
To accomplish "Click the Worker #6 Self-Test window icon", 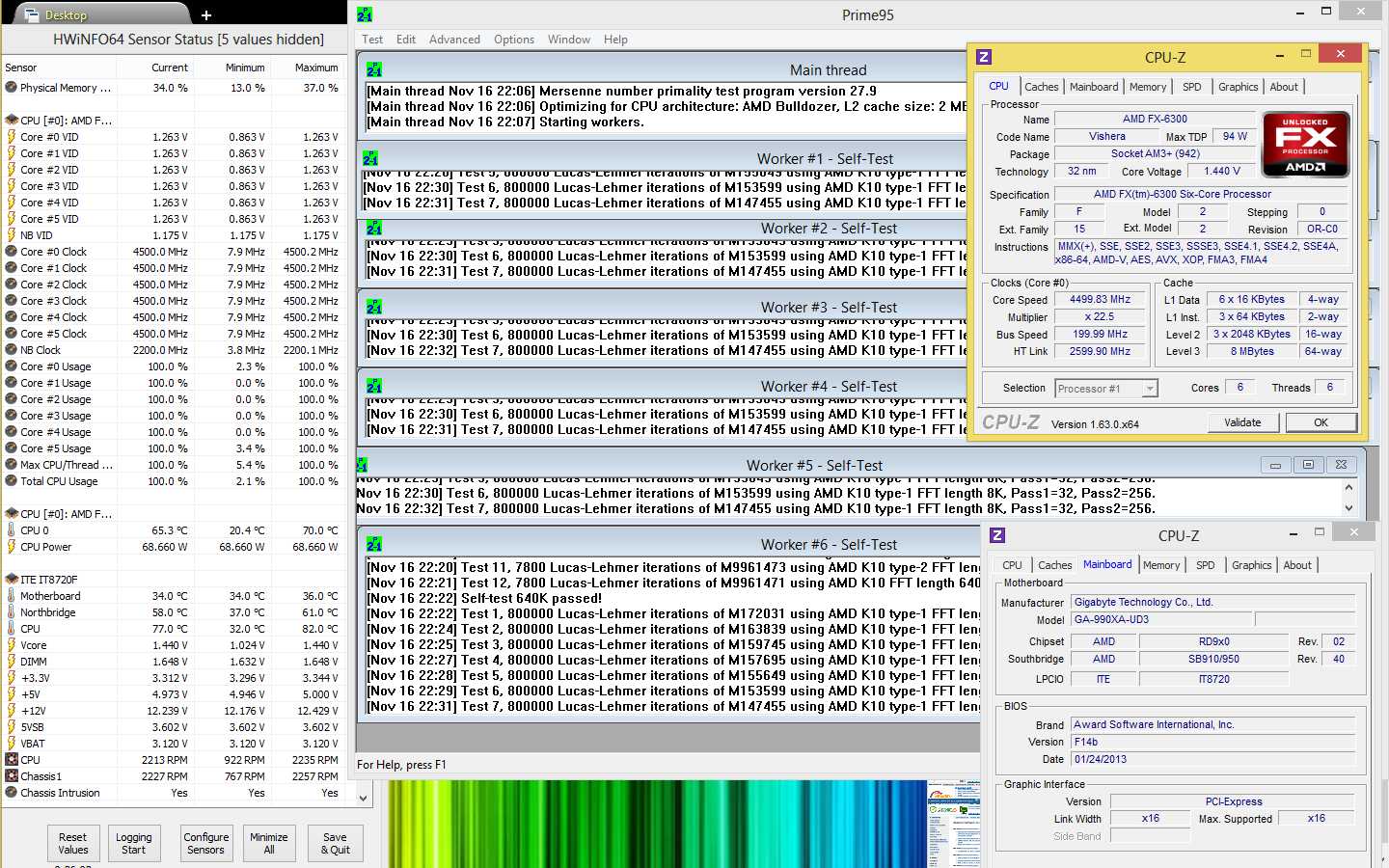I will pos(374,544).
